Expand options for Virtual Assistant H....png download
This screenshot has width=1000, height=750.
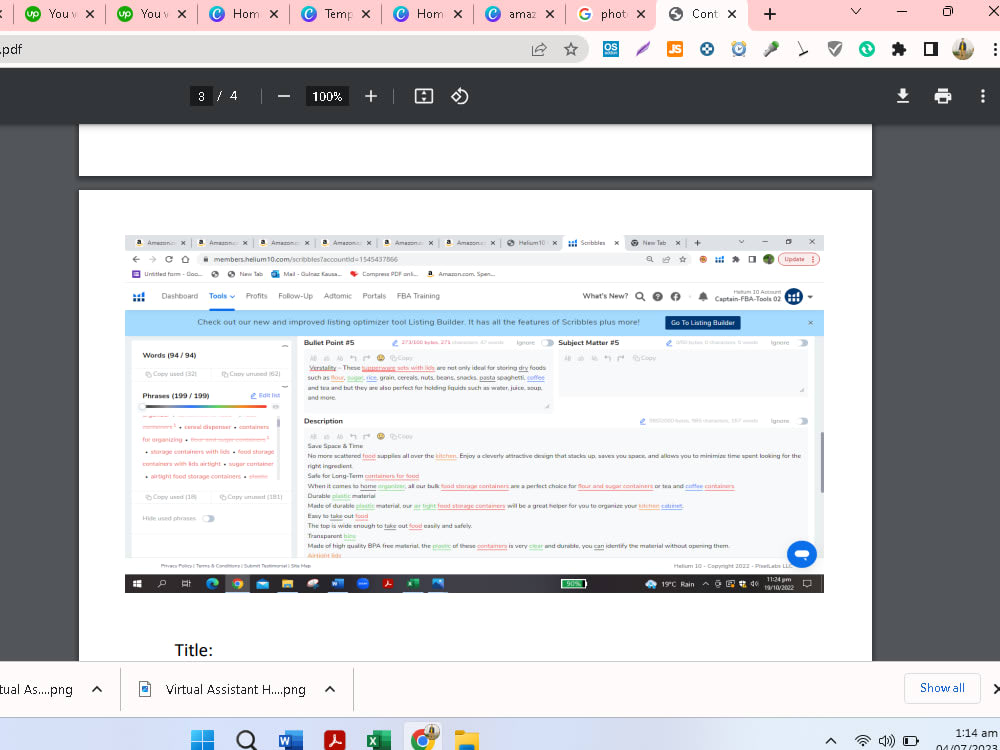click(330, 689)
